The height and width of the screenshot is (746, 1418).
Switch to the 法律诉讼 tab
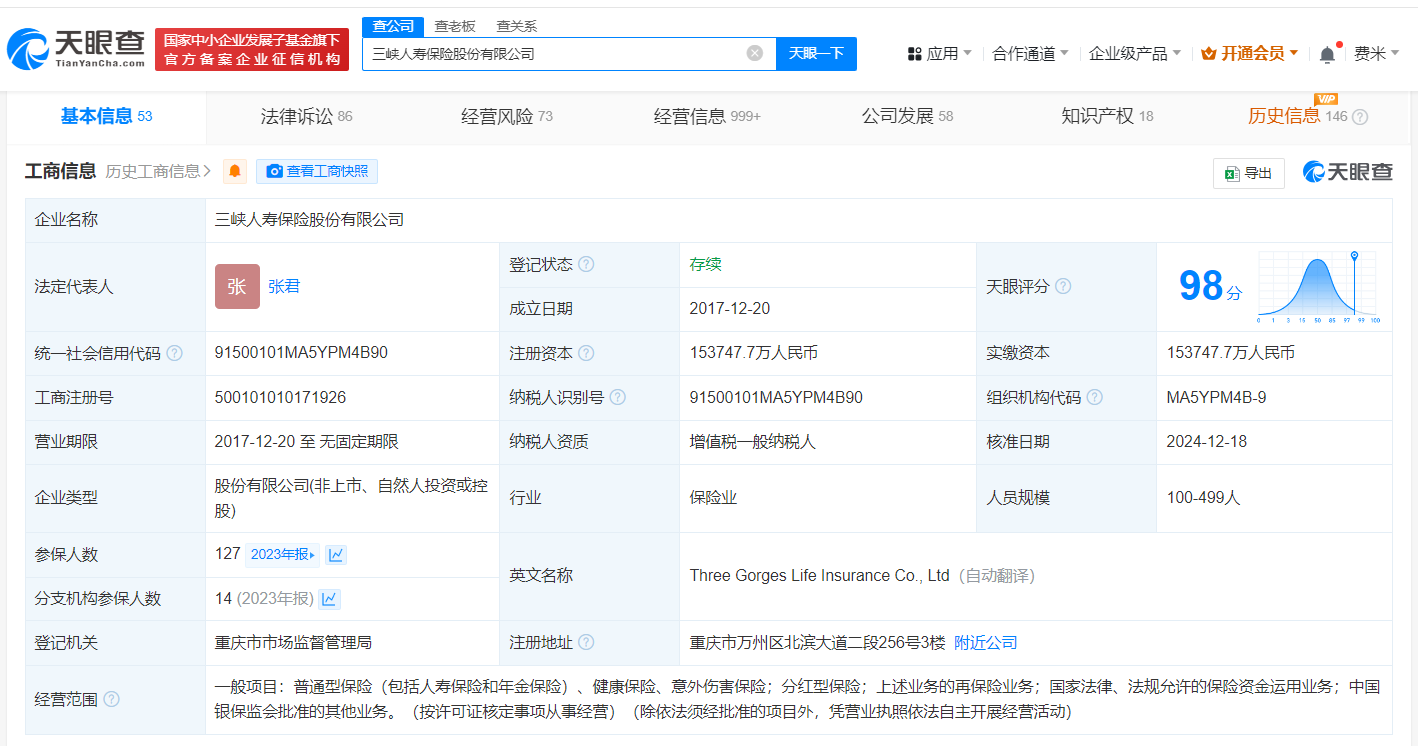(x=306, y=117)
